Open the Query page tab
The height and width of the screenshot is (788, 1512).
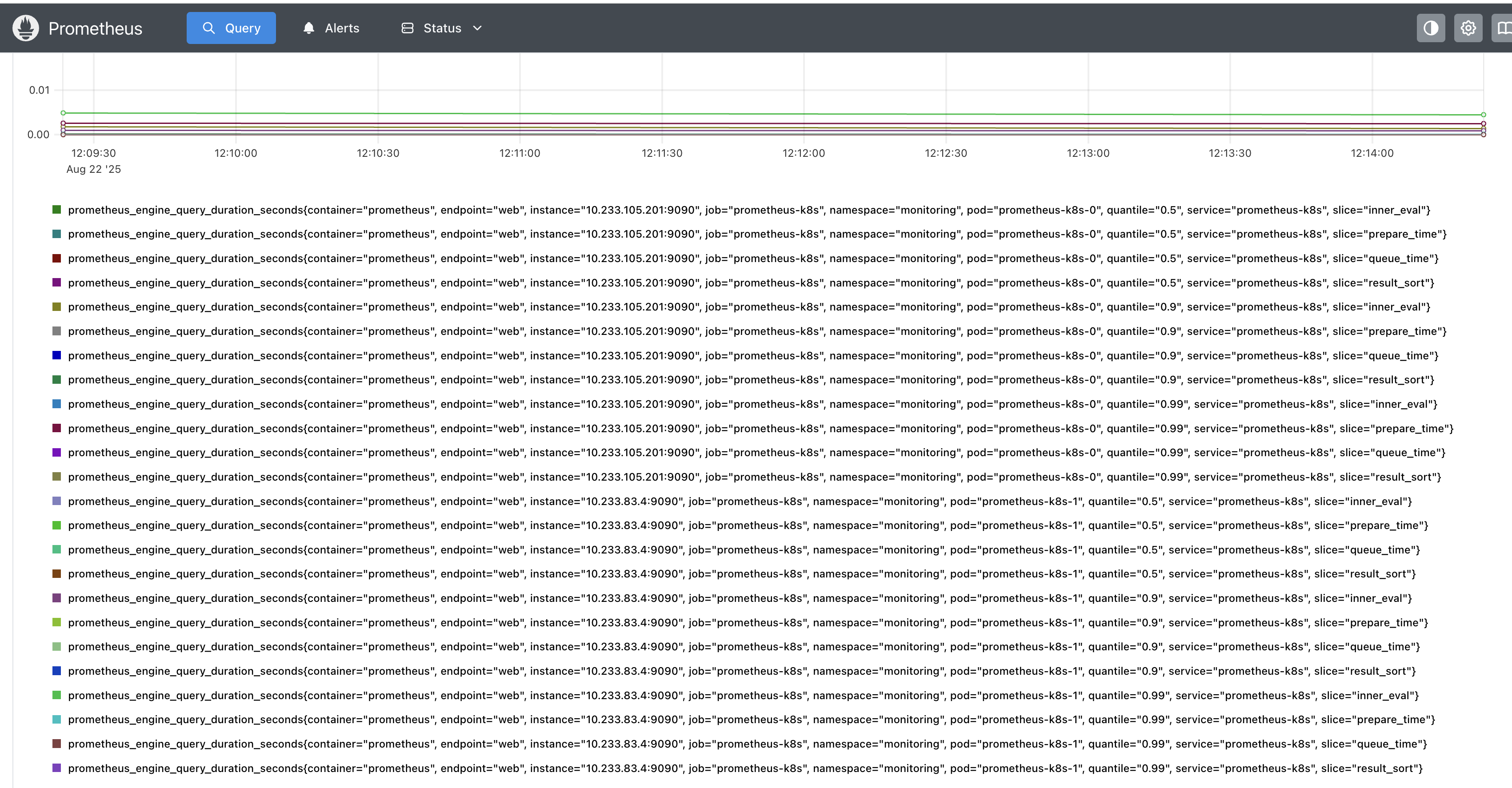[231, 28]
